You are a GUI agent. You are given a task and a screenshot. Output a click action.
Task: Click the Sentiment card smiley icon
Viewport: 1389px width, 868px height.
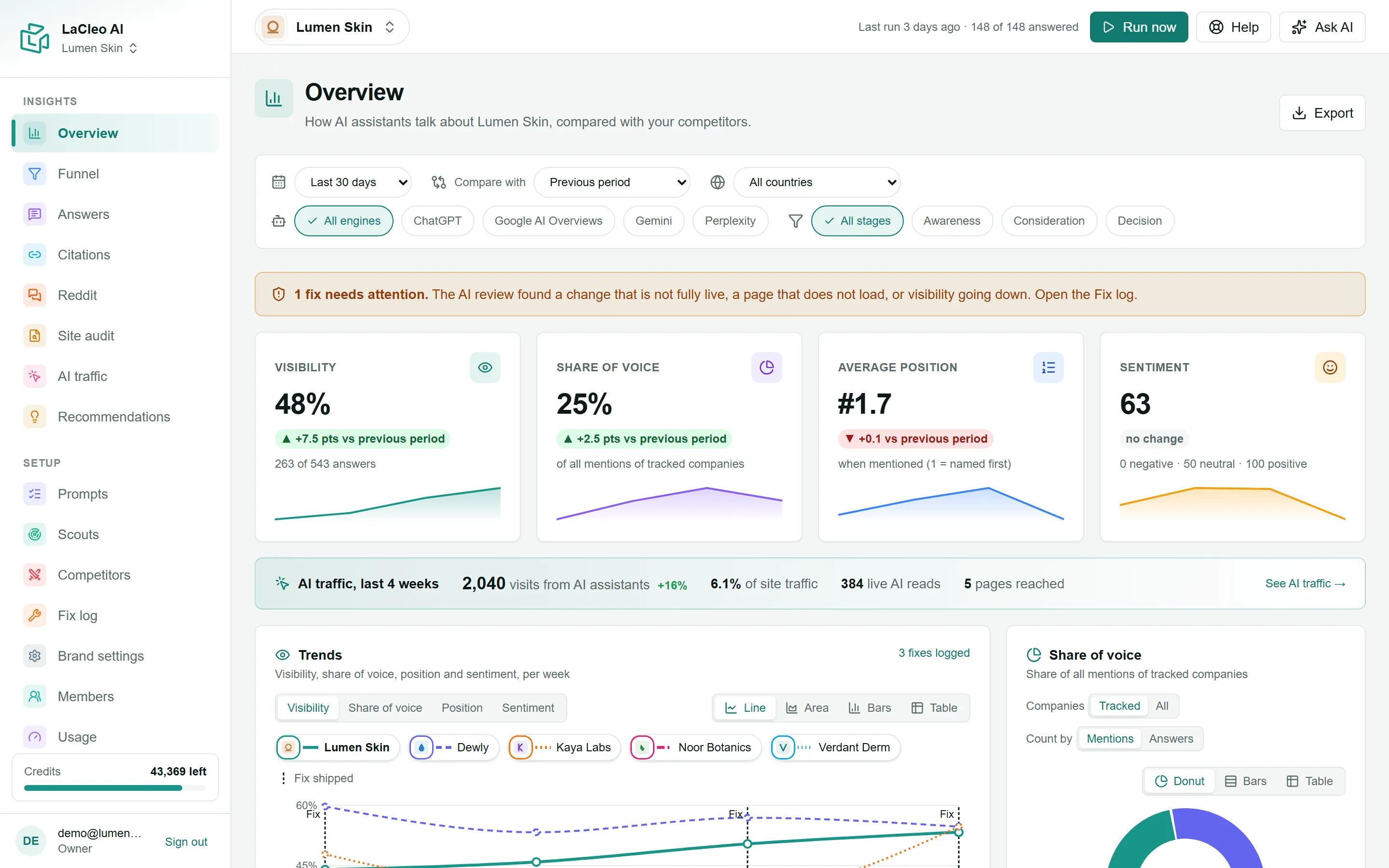point(1330,367)
